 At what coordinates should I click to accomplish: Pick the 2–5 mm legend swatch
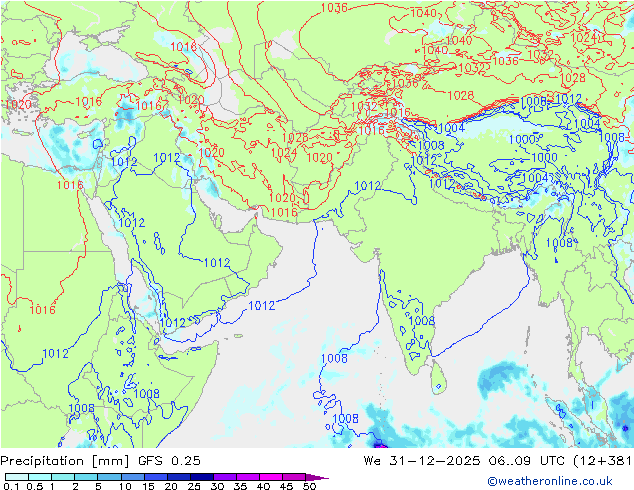(86, 477)
